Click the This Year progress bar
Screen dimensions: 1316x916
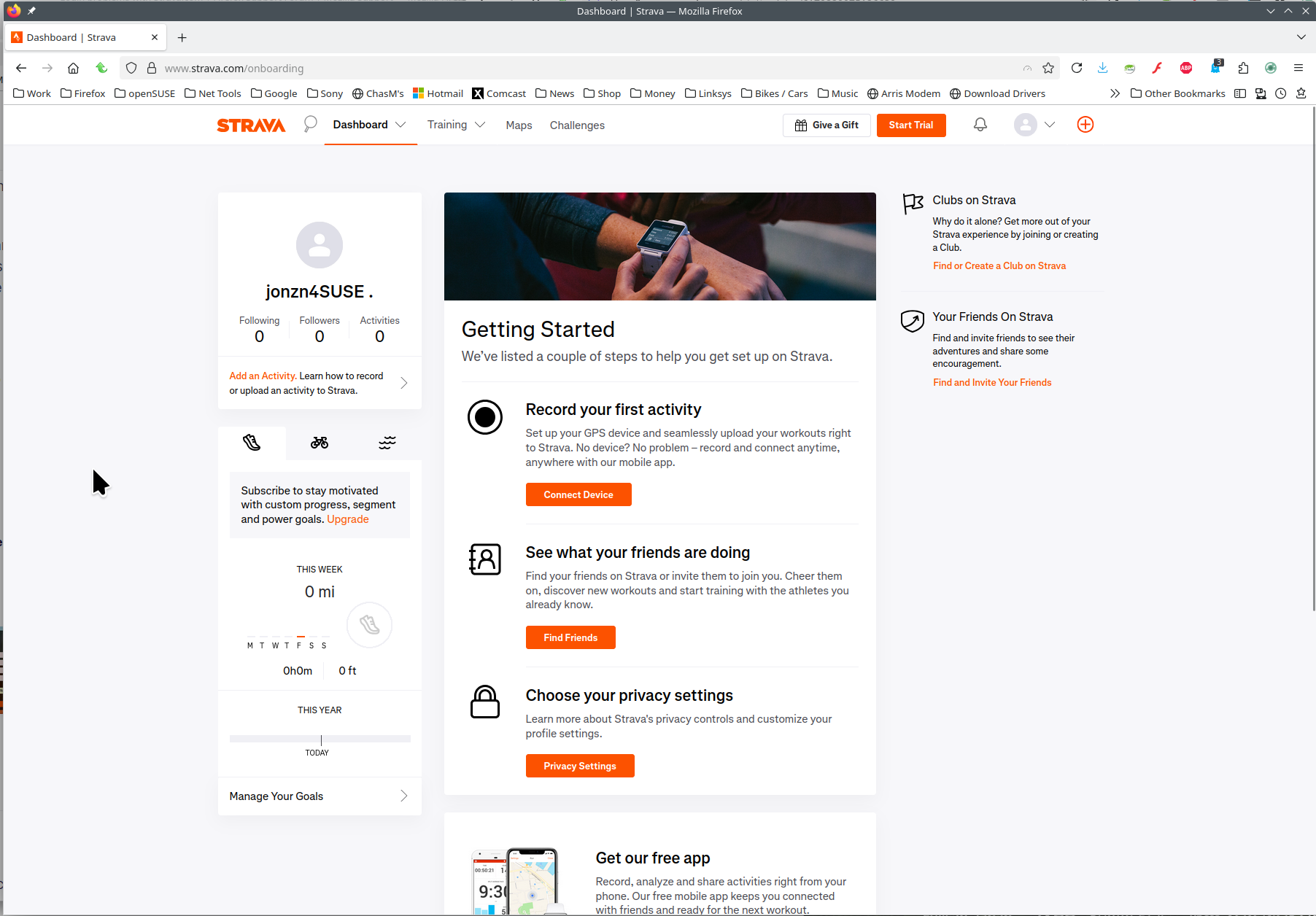point(320,739)
